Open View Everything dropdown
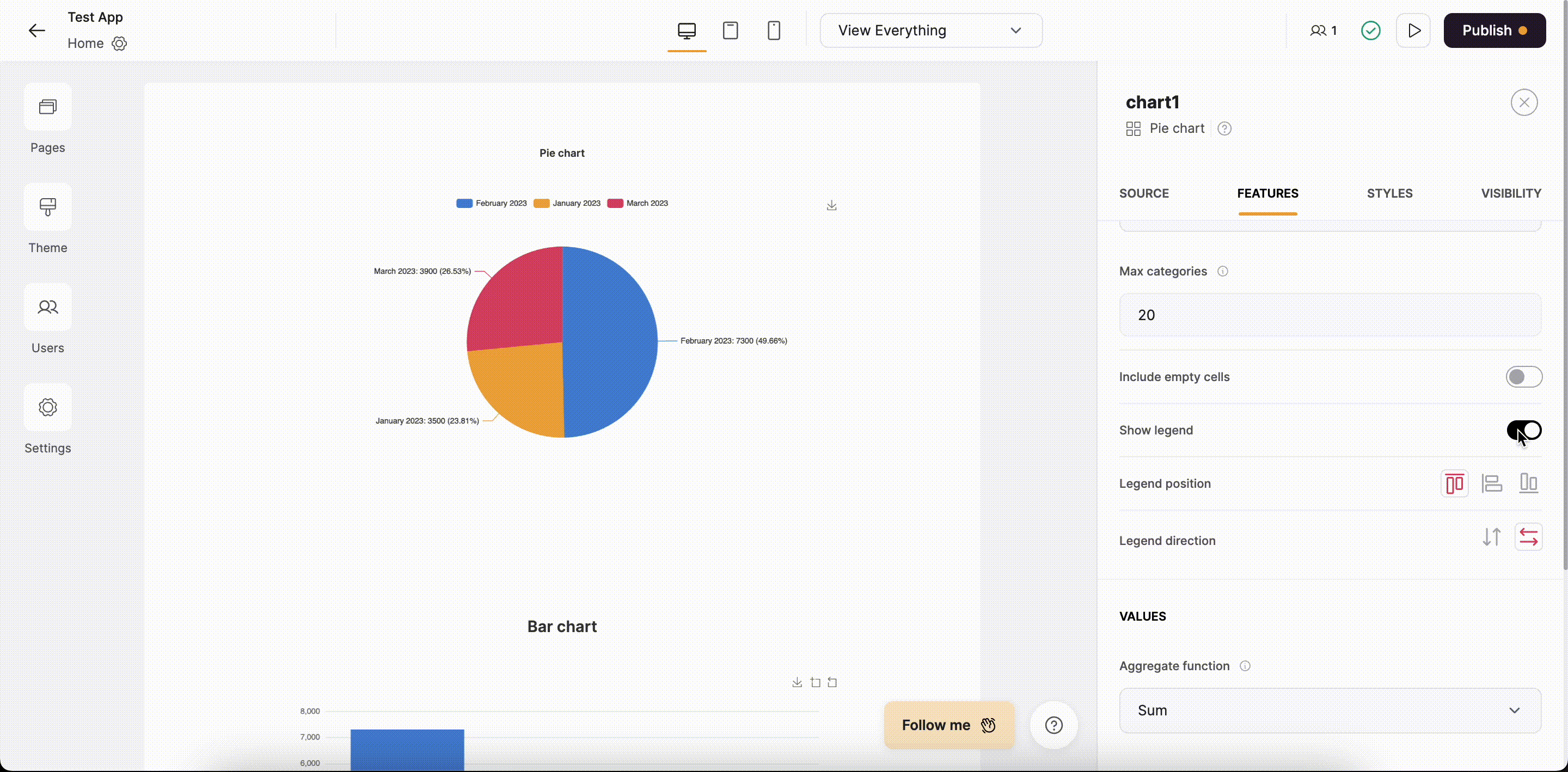Viewport: 1568px width, 772px height. tap(930, 30)
